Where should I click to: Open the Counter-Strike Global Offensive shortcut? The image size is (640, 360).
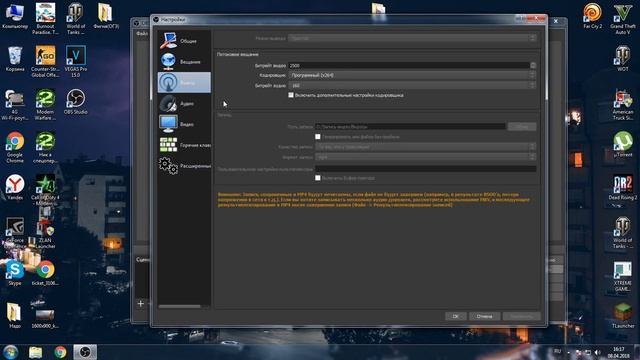click(x=45, y=61)
